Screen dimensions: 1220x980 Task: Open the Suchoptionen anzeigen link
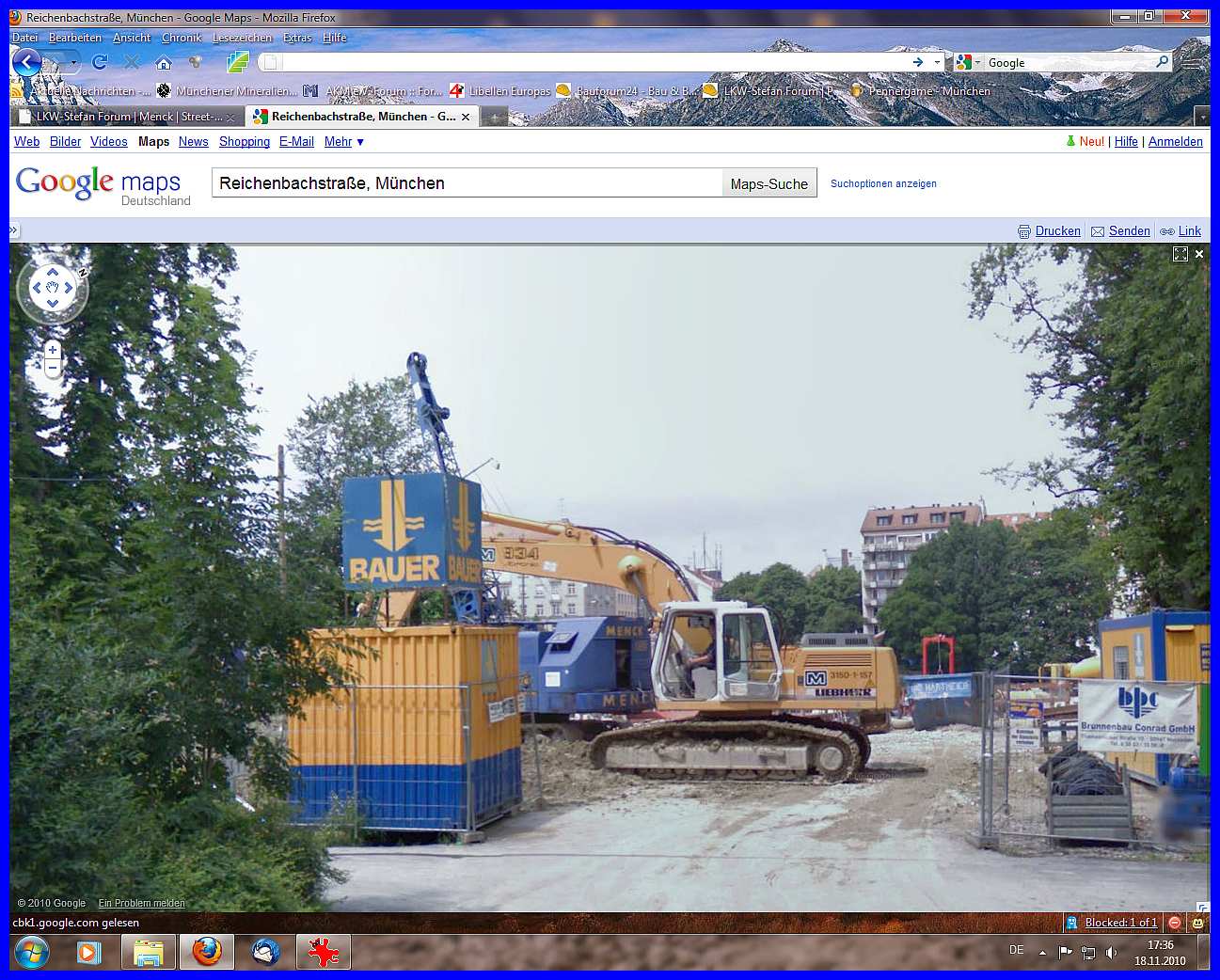click(x=883, y=184)
